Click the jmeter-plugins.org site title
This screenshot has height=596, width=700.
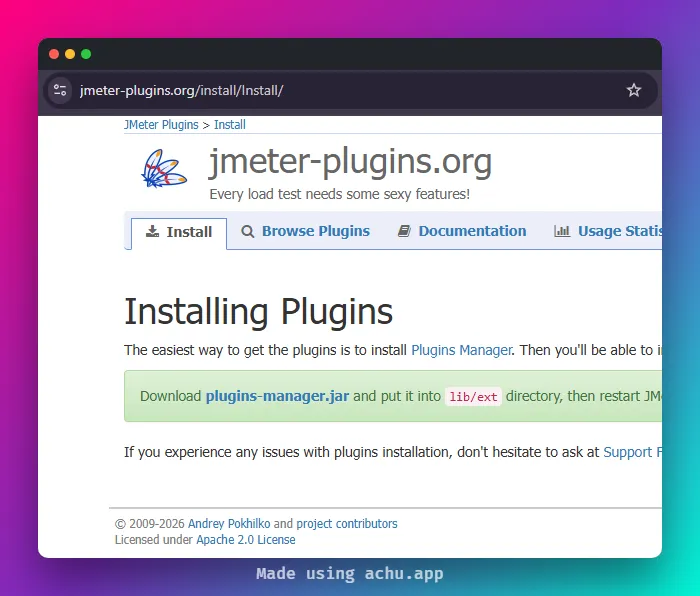[x=350, y=162]
